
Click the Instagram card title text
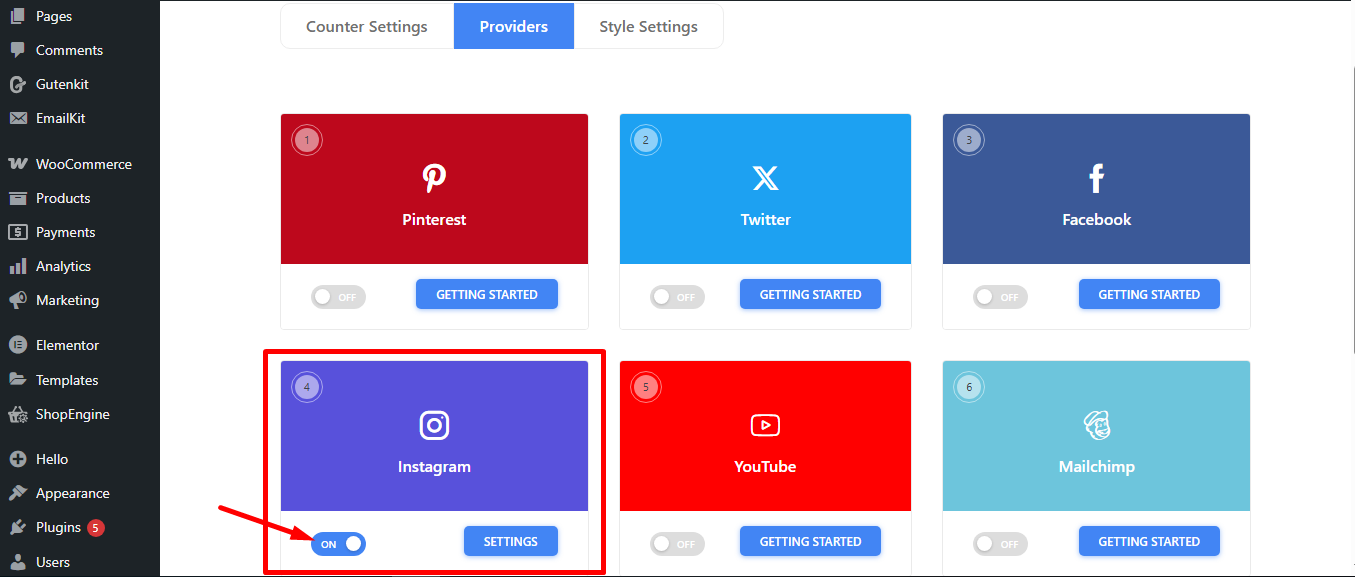(434, 467)
